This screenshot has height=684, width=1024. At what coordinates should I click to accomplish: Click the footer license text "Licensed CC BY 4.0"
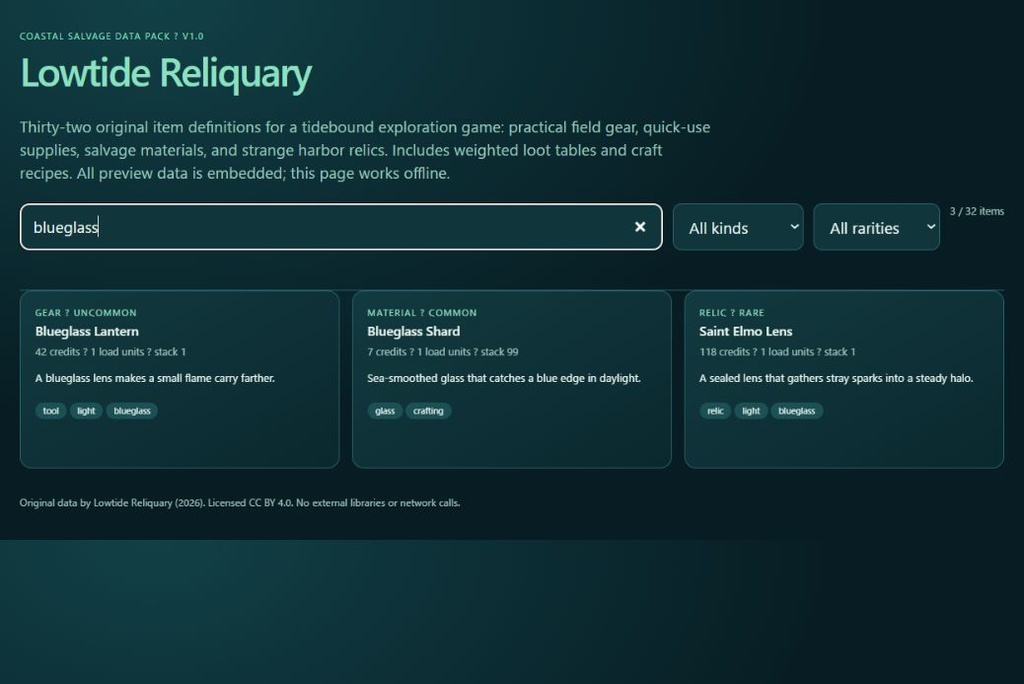tap(250, 503)
